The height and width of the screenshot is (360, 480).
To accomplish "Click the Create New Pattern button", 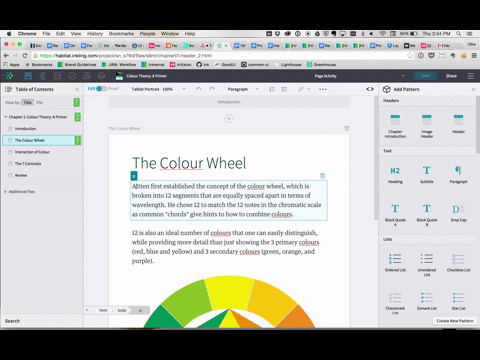I will point(455,321).
